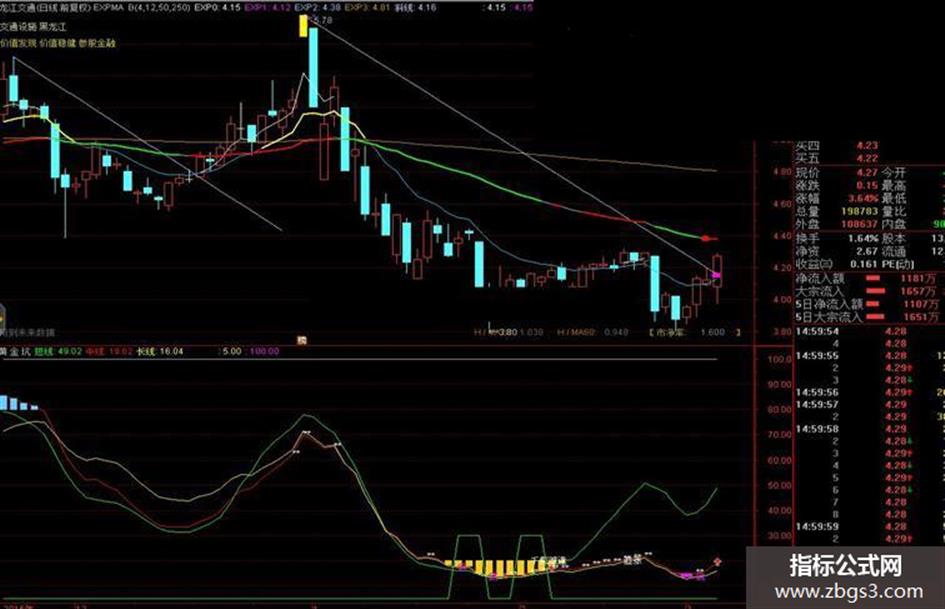This screenshot has width=945, height=609.
Task: Click the 现价 4.27 current price
Action: click(x=837, y=172)
